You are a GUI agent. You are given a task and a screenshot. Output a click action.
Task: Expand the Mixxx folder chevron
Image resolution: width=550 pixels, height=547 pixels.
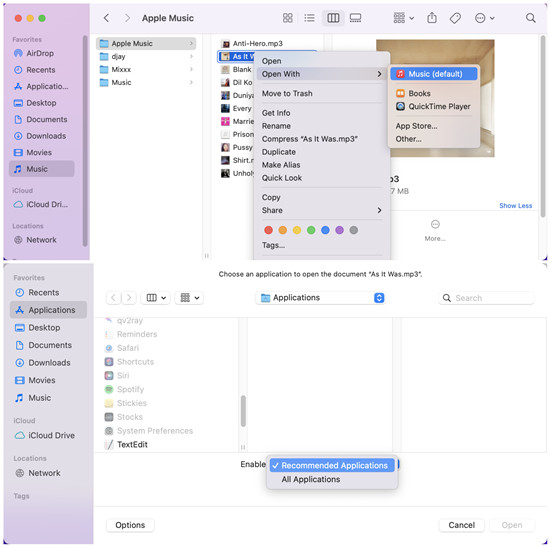pos(191,69)
